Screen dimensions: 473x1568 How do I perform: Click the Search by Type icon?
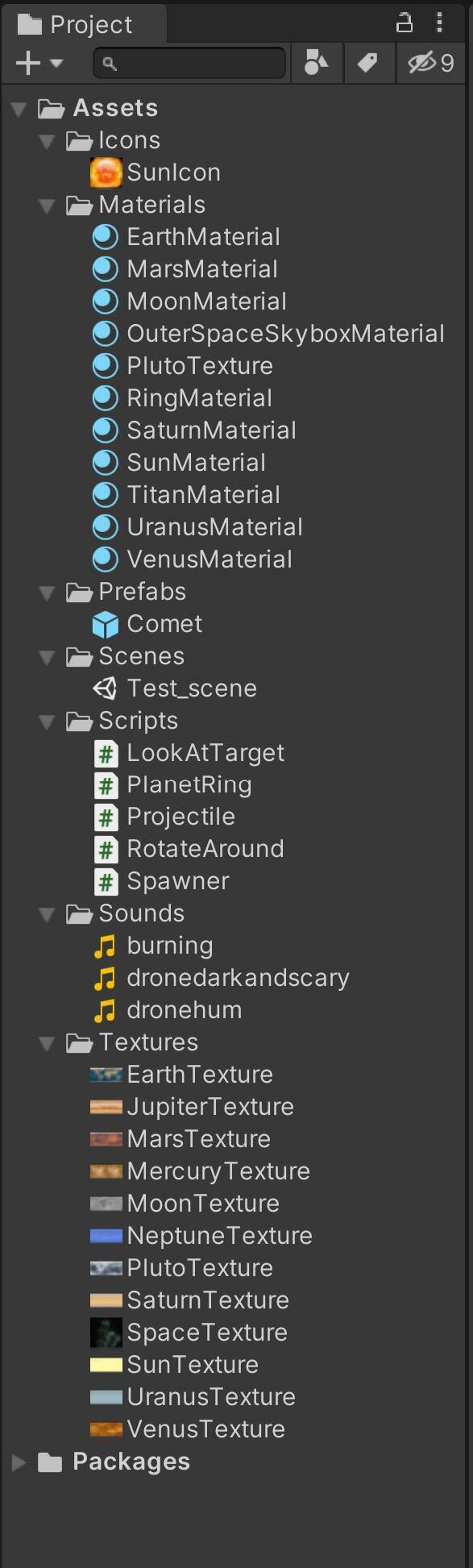(x=316, y=63)
